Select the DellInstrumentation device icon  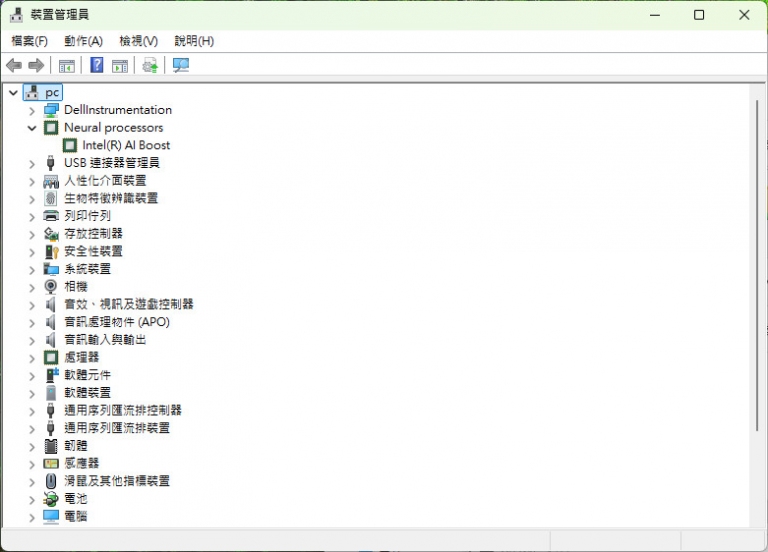coord(51,110)
